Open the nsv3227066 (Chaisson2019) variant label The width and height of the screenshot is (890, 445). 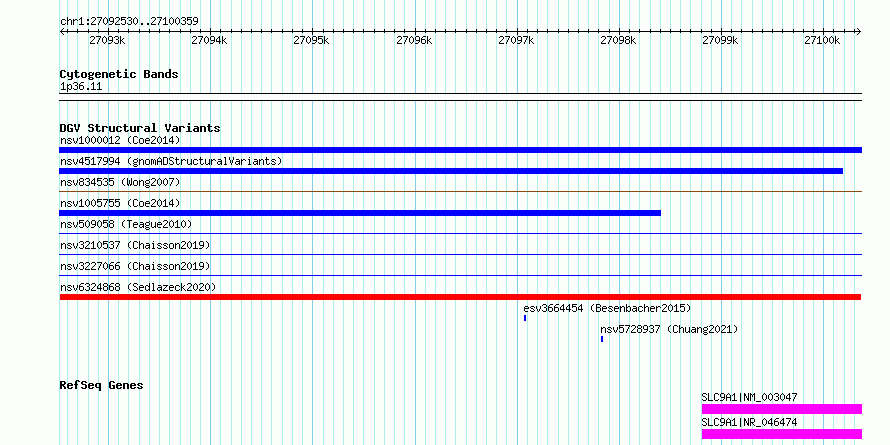pyautogui.click(x=135, y=266)
